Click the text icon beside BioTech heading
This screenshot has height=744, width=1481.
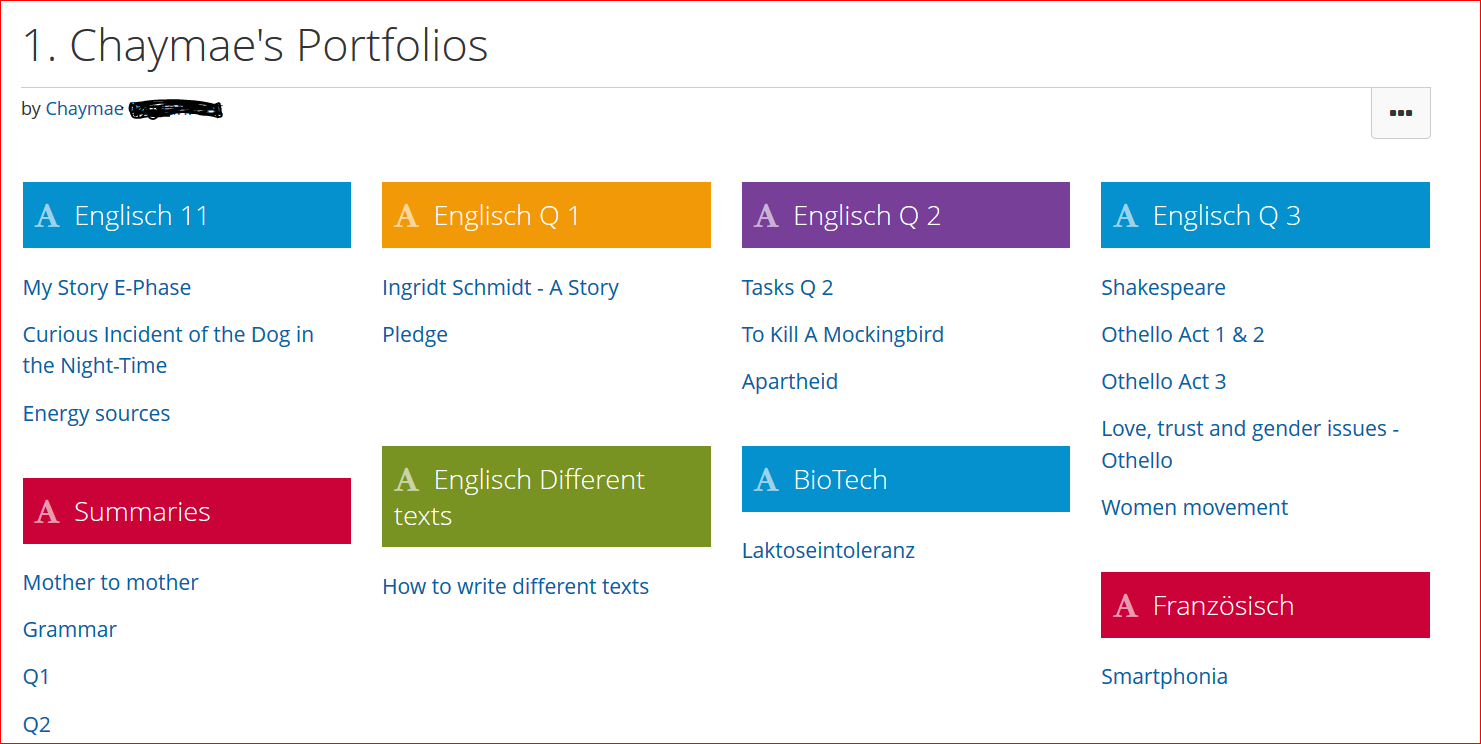pyautogui.click(x=766, y=480)
